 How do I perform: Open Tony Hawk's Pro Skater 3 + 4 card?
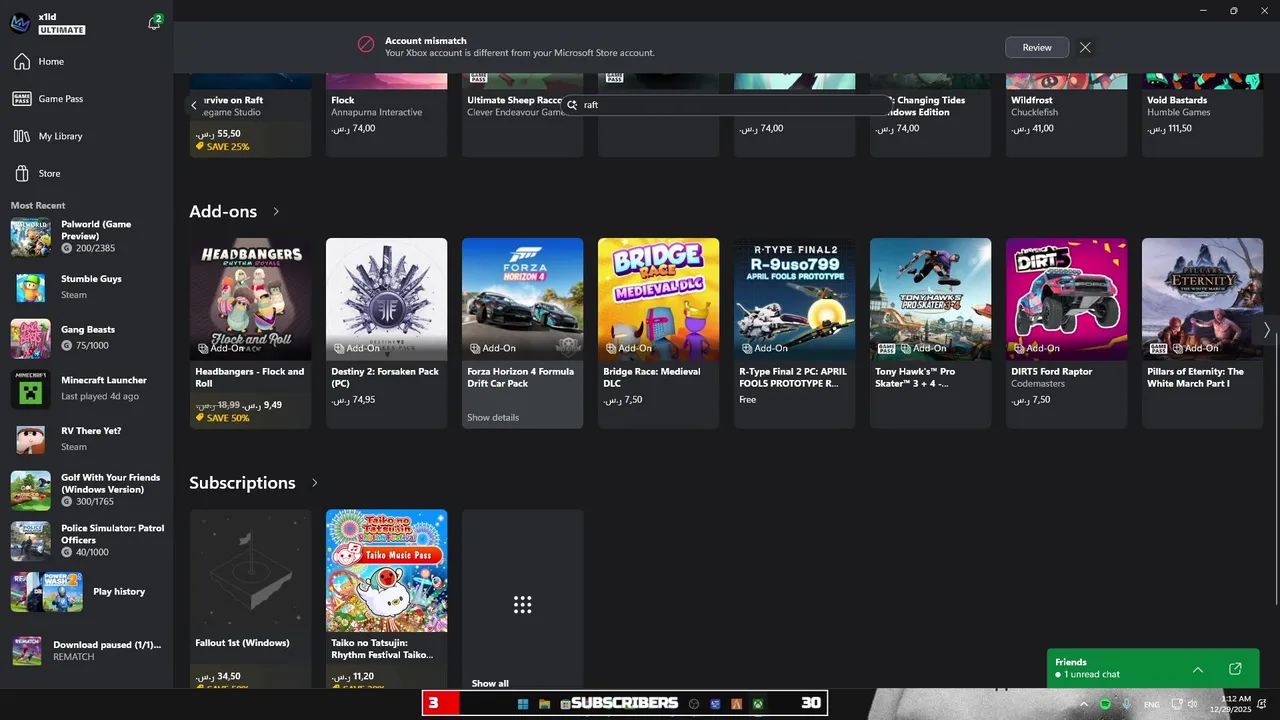pos(930,333)
